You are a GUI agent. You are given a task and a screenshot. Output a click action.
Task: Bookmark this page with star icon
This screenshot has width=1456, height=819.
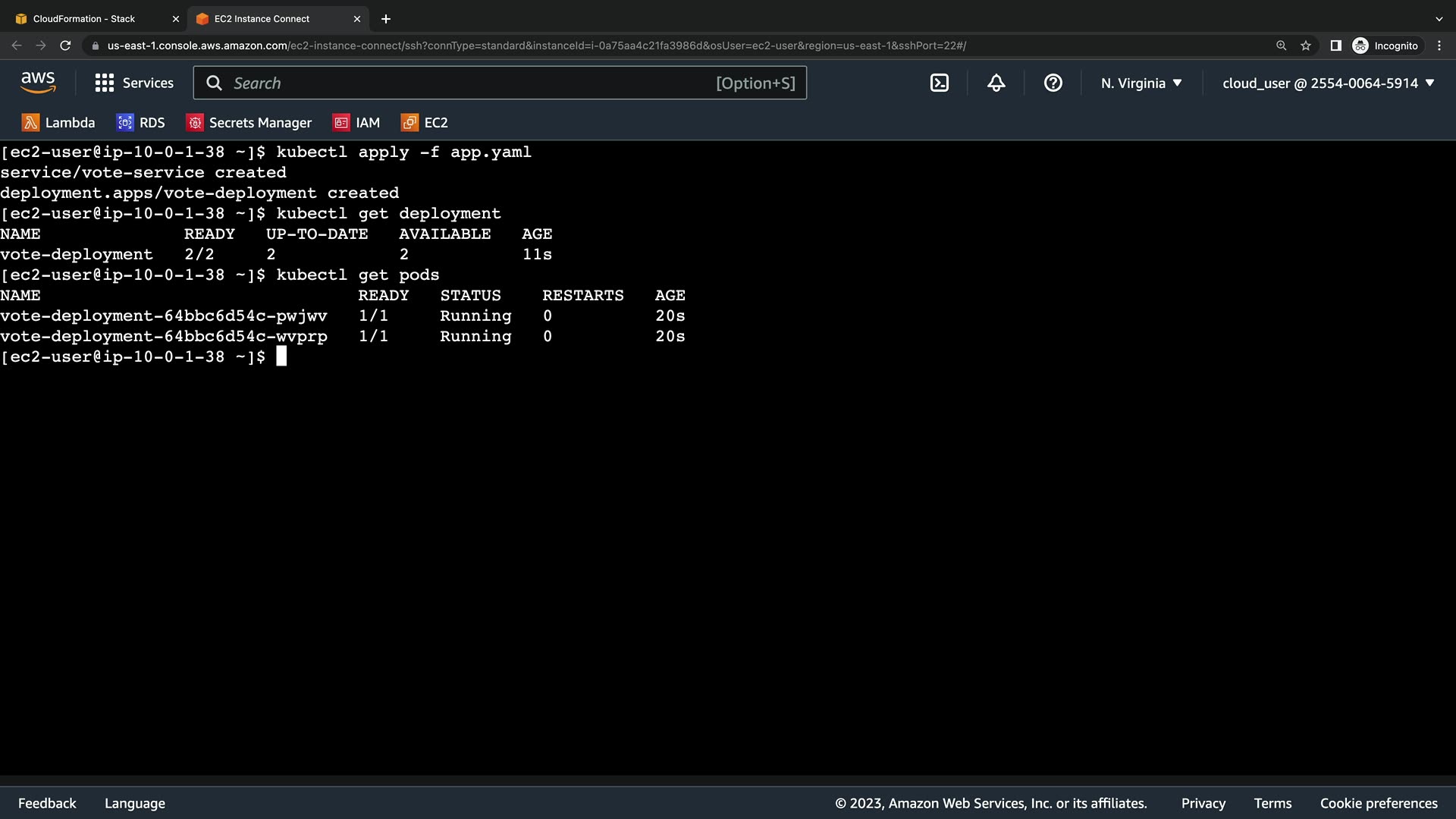click(x=1305, y=45)
